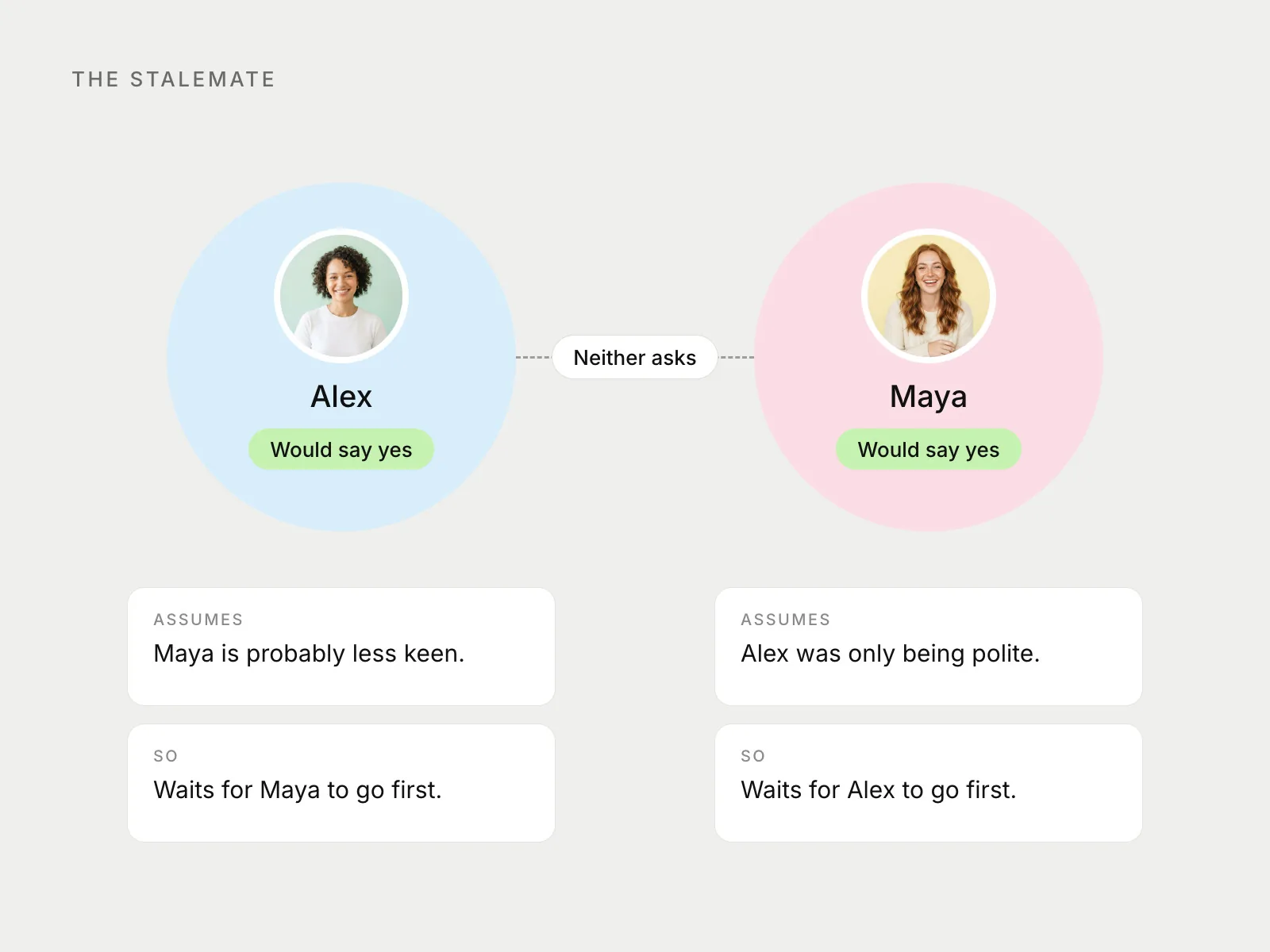1270x952 pixels.
Task: Click the name "Maya" in pink circle
Action: (929, 397)
